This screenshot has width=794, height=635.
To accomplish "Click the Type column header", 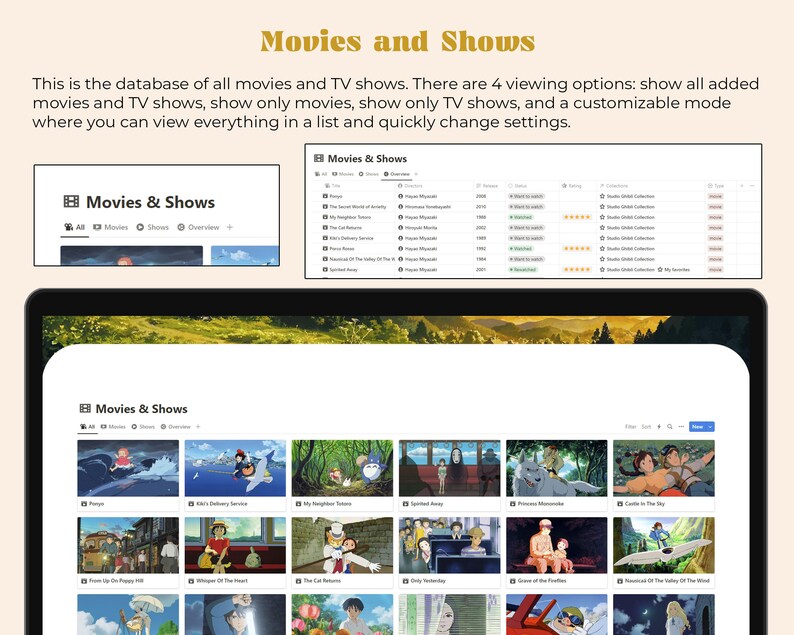I will (716, 186).
